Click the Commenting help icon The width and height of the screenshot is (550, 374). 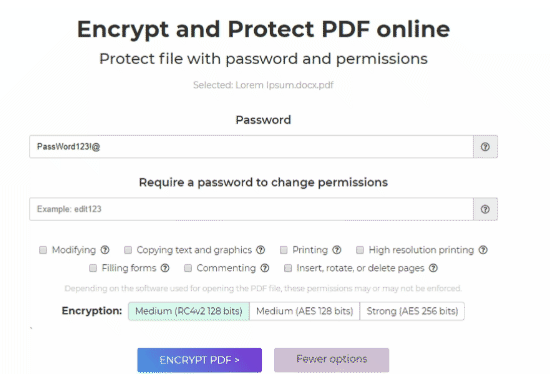(265, 268)
